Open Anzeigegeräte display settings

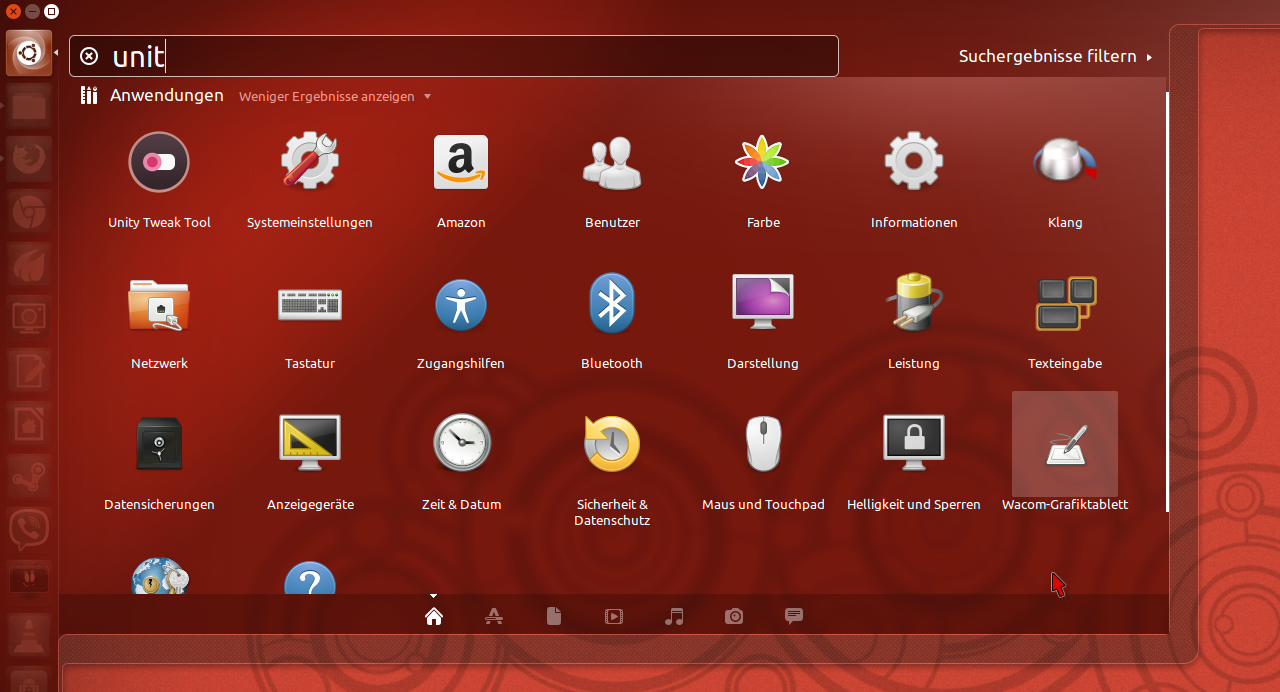point(310,443)
